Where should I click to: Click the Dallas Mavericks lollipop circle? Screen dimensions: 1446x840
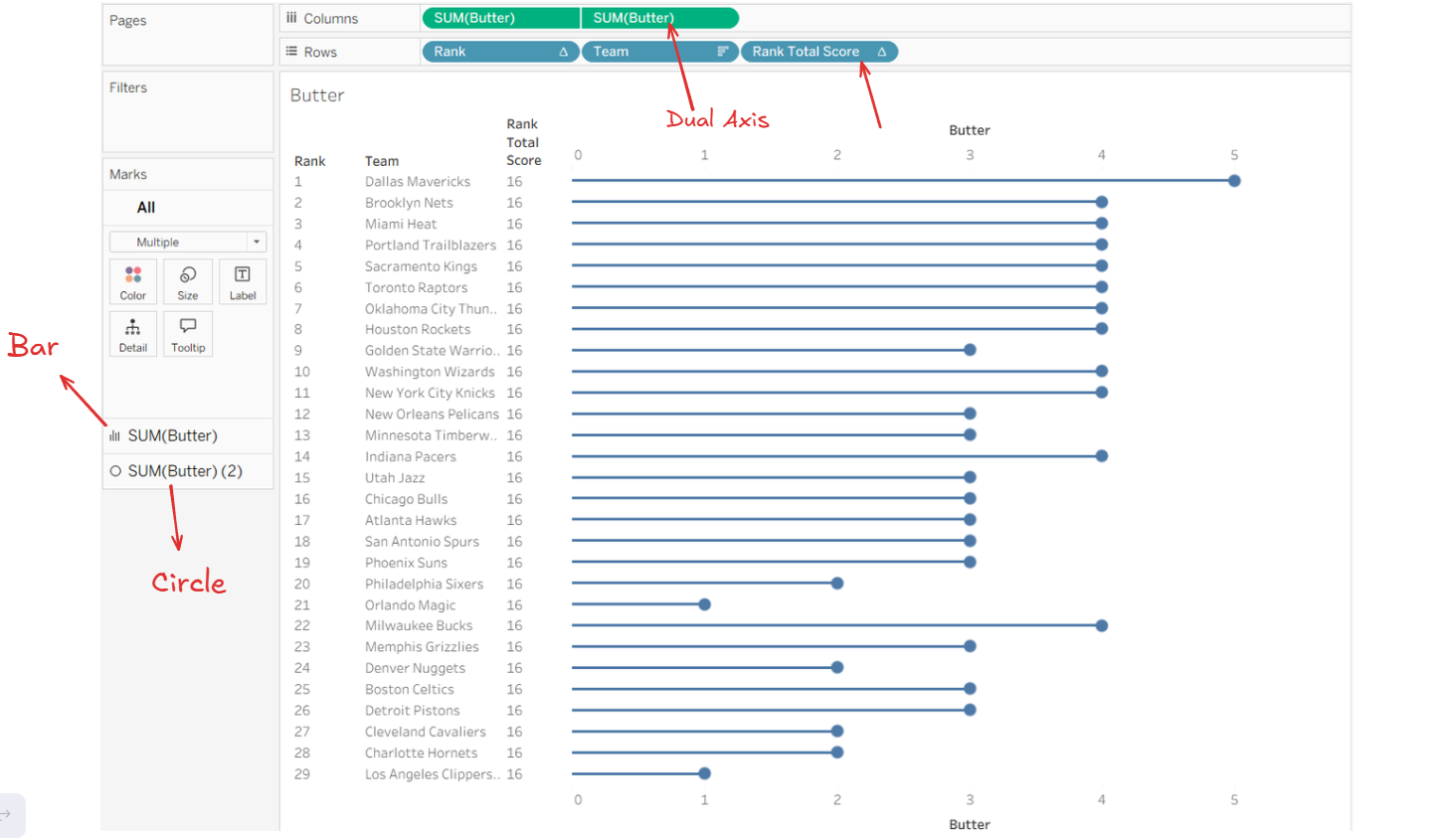[1234, 181]
